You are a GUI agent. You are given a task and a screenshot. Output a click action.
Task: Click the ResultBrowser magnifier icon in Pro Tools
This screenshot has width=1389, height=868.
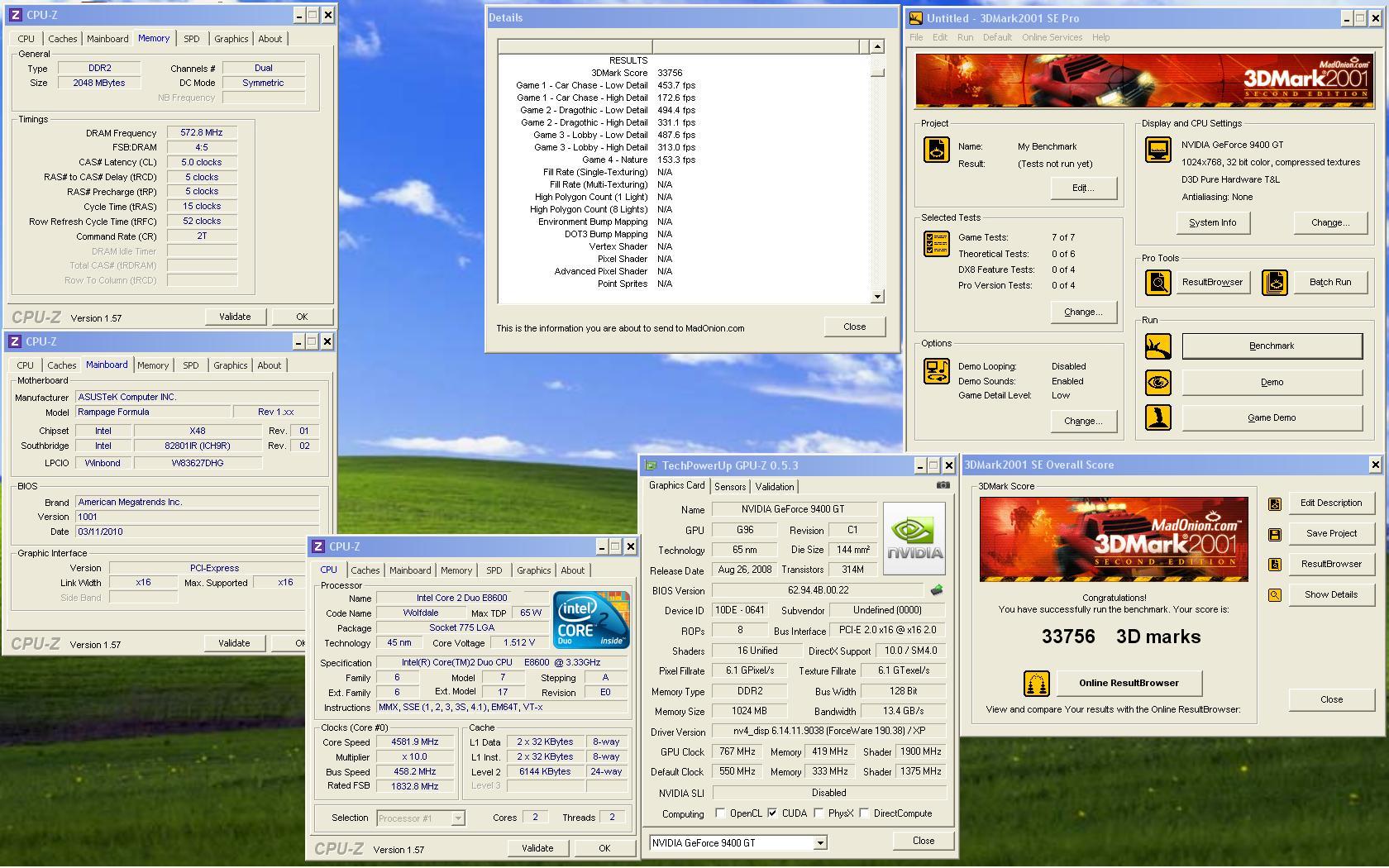[x=1157, y=283]
